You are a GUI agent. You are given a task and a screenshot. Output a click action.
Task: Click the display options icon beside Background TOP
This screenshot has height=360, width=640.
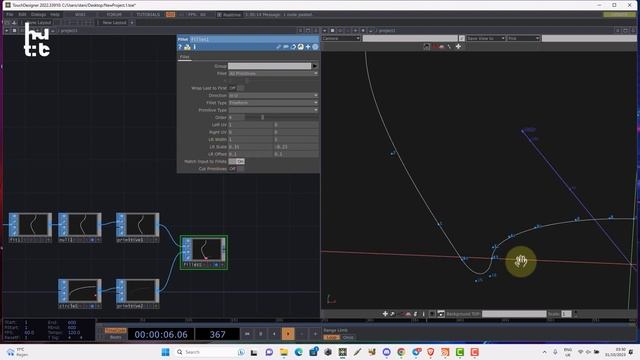coord(441,313)
